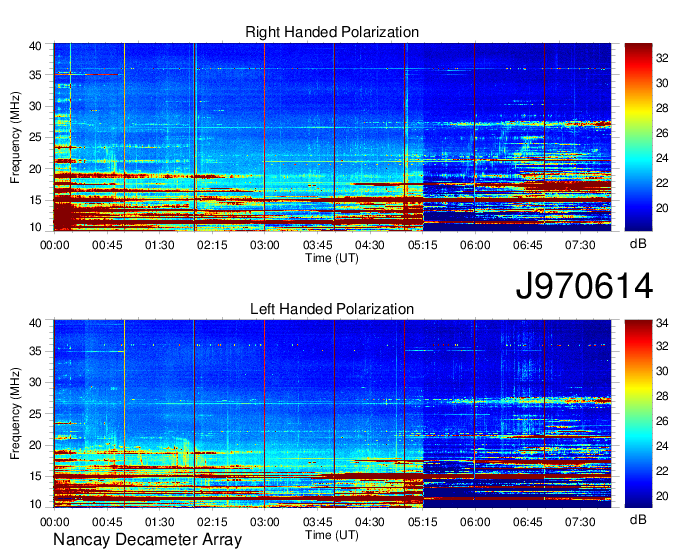
Task: Click the 04:30 tick on Left Handed plot
Action: 370,522
